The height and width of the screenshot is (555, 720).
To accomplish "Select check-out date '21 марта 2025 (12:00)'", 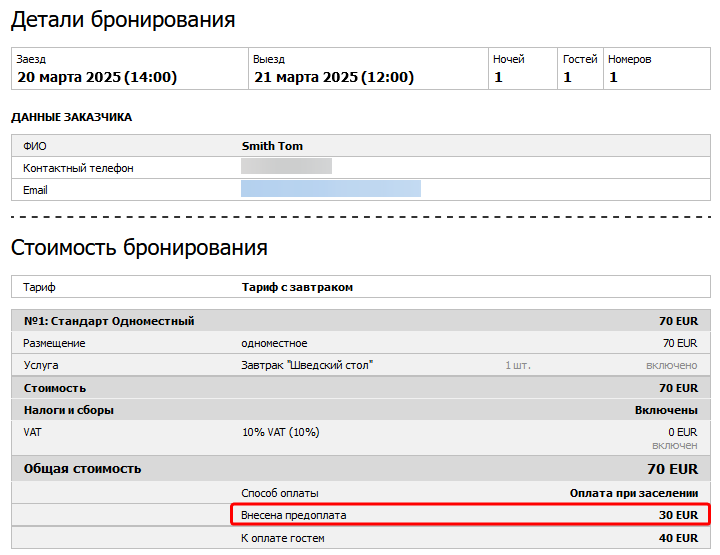I will pos(334,77).
